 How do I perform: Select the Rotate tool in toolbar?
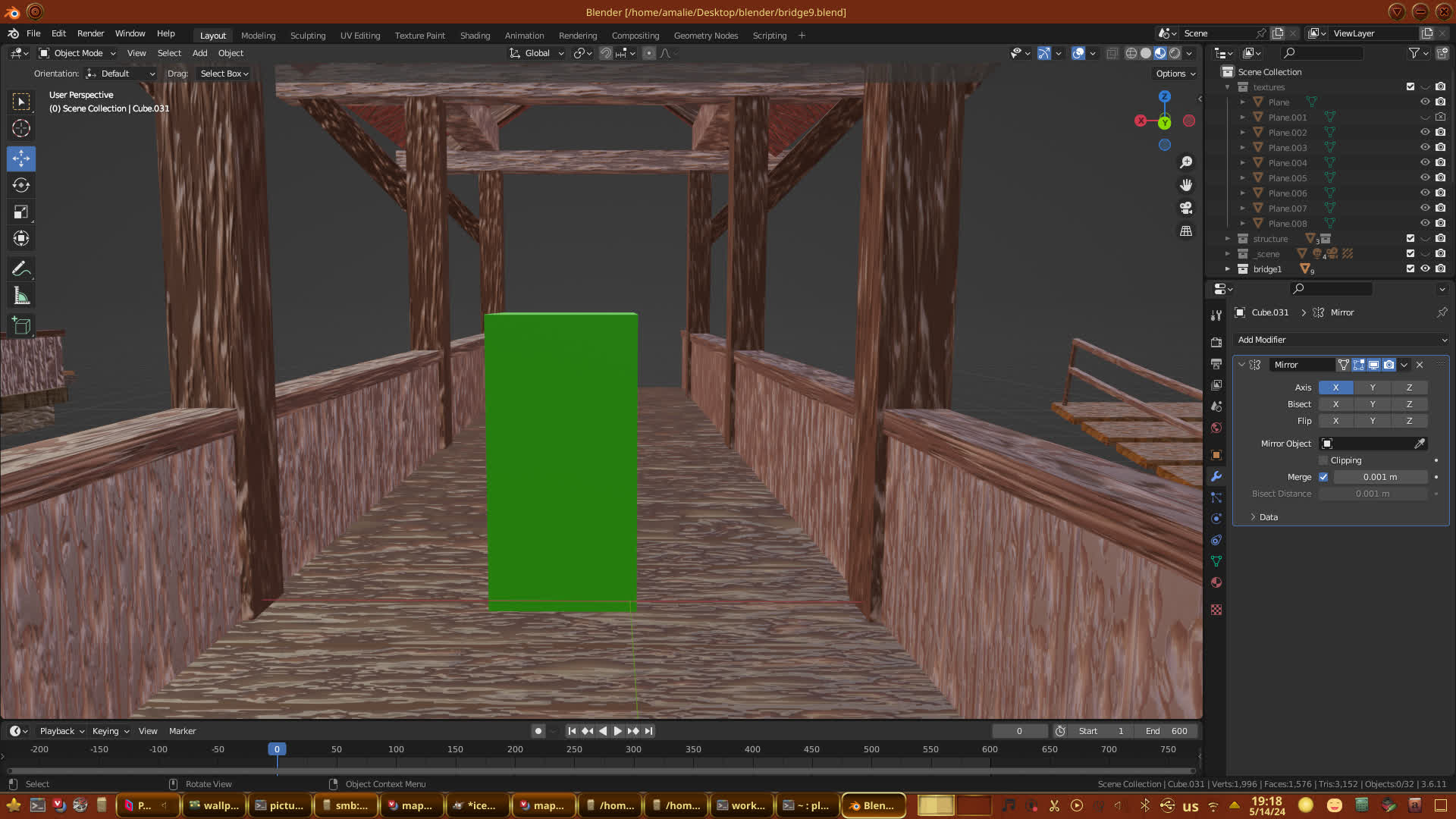pos(21,186)
